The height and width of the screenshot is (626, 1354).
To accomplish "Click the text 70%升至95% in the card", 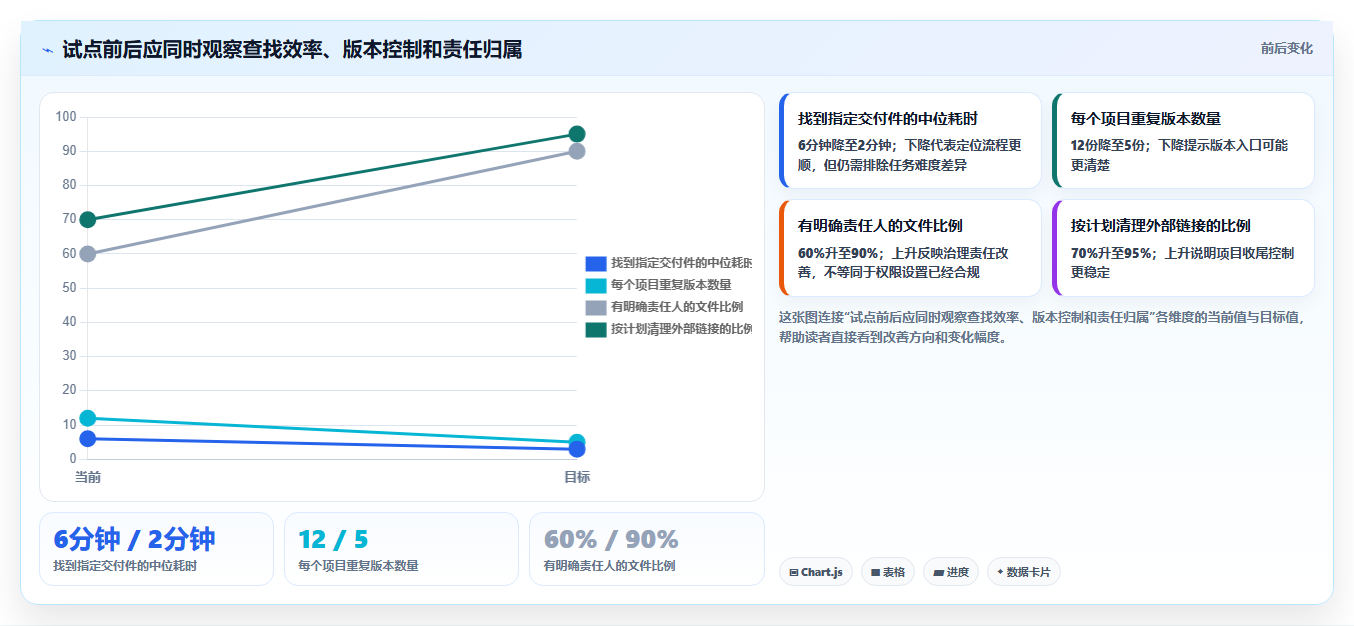I will point(1111,253).
